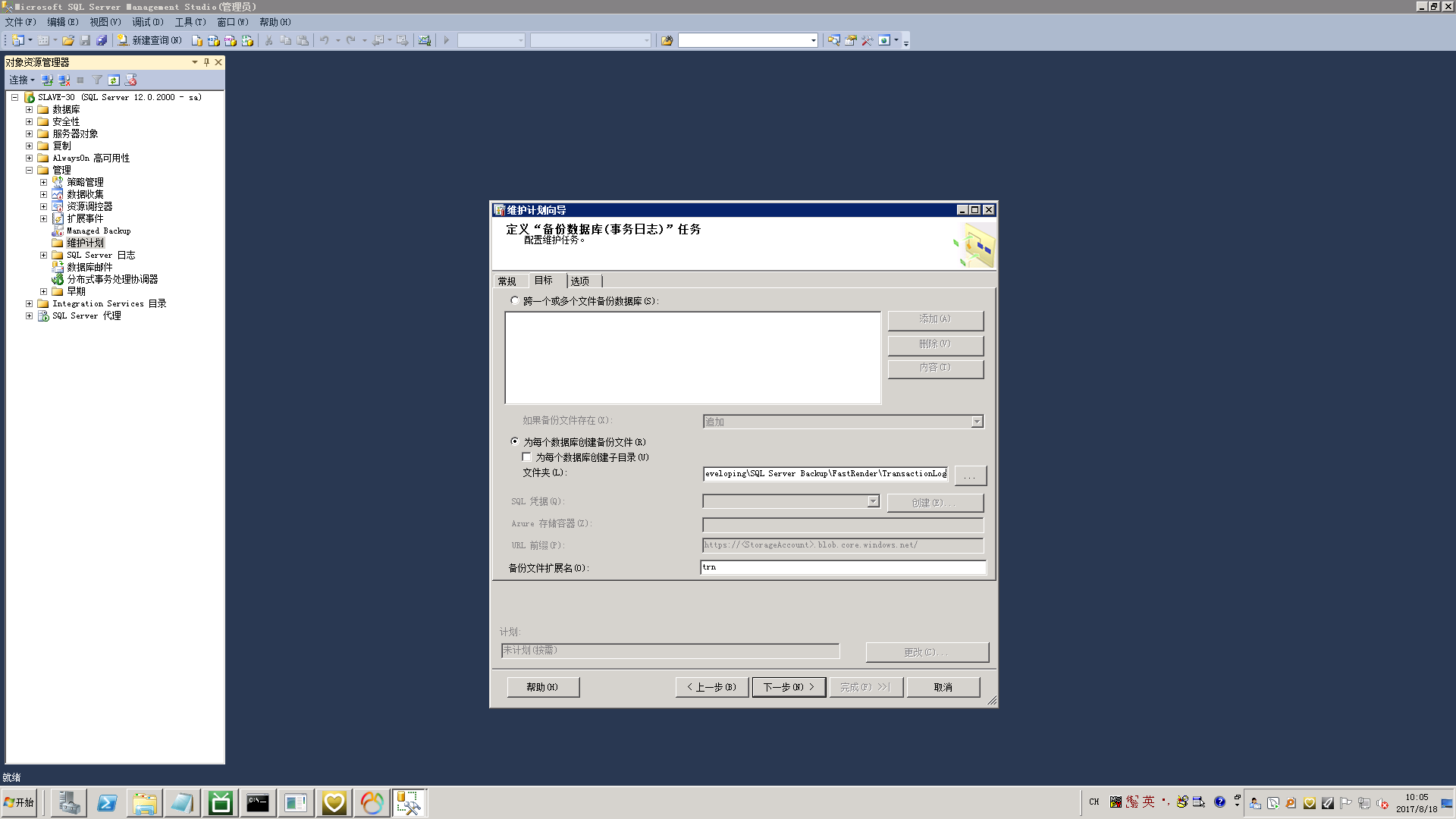This screenshot has height=819, width=1456.
Task: Click the refresh icon in Object Explorer
Action: (114, 80)
